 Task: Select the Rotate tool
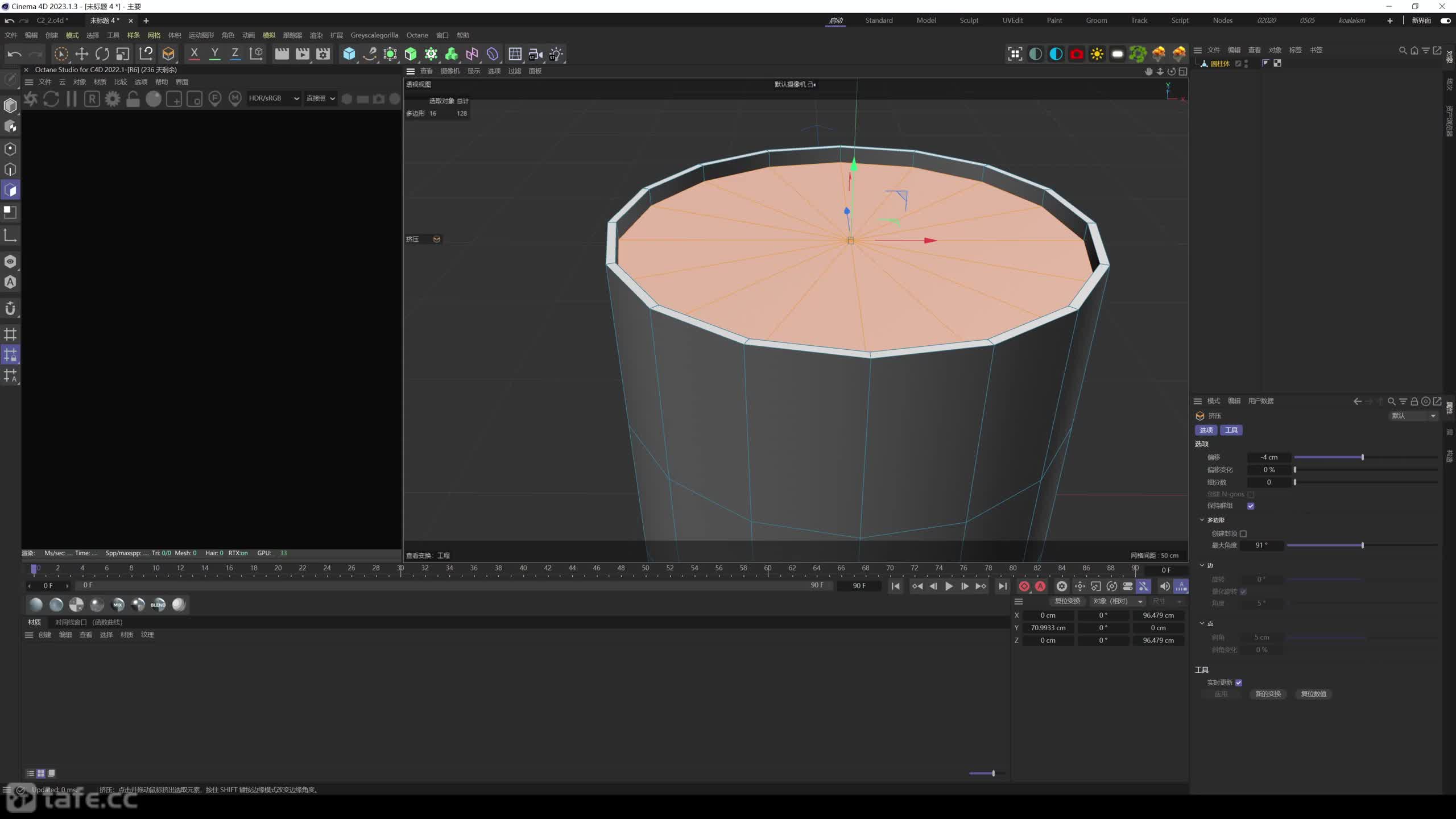coord(102,54)
